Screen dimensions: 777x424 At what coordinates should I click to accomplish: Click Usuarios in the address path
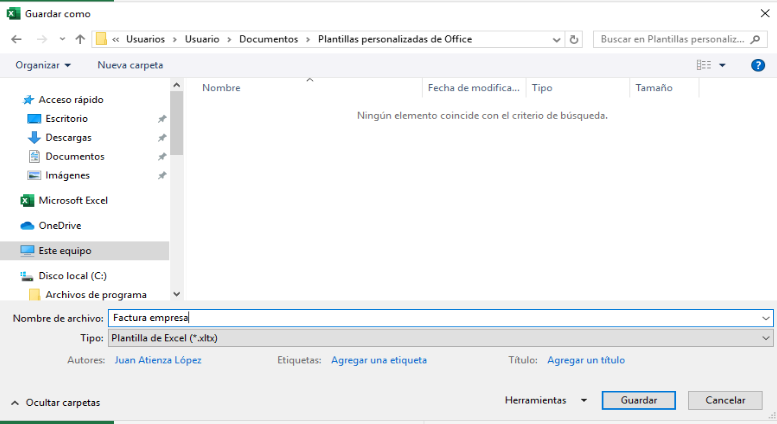click(x=145, y=39)
